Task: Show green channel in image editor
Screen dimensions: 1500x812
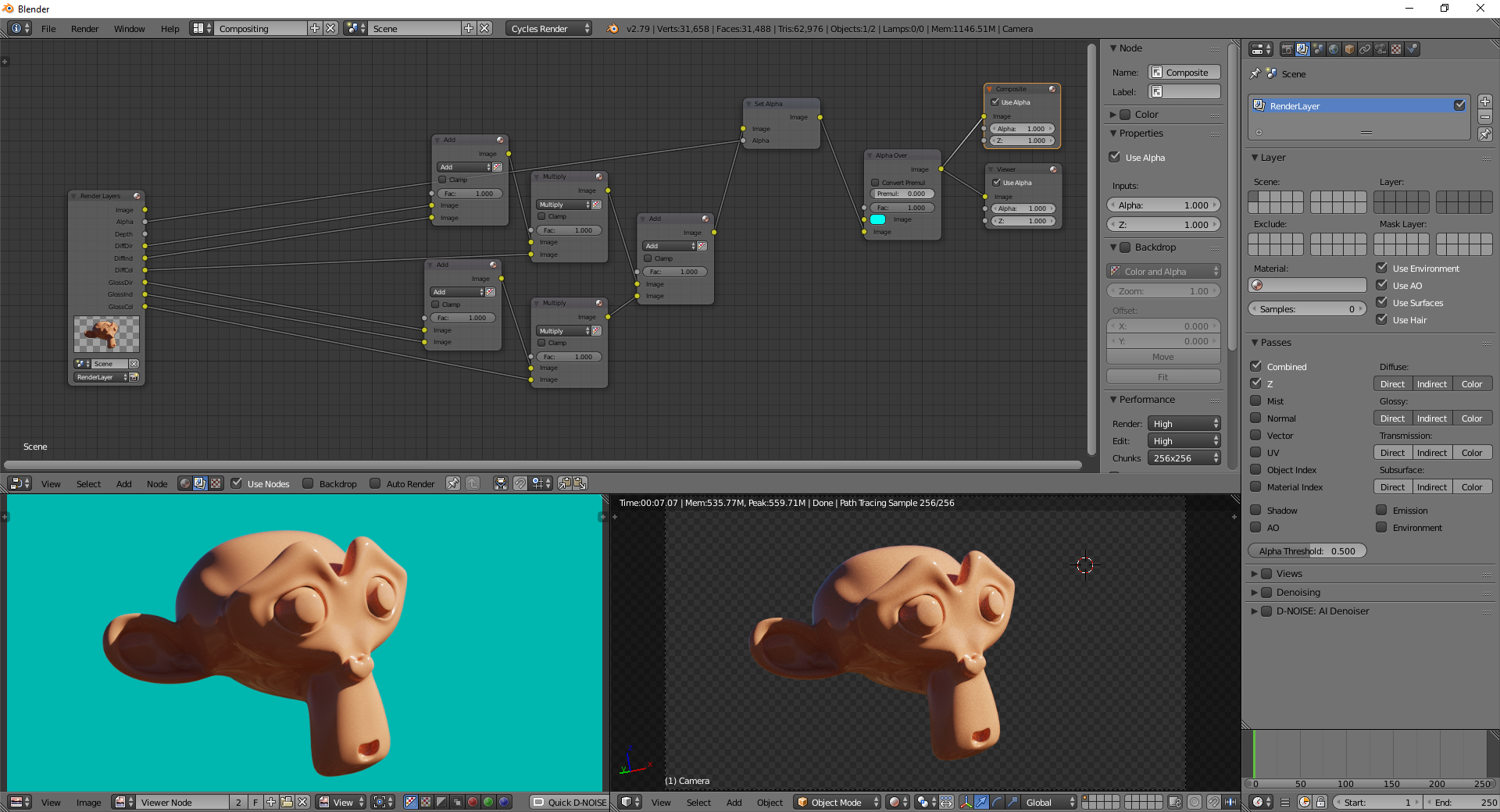Action: tap(488, 802)
